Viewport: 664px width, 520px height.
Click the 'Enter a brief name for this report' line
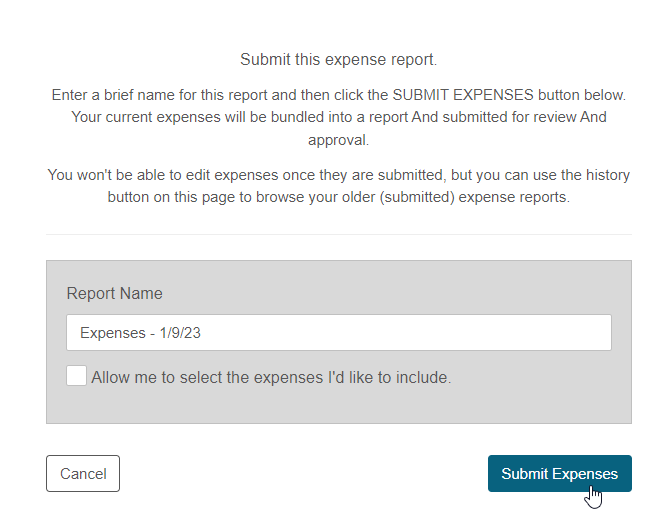[x=339, y=95]
